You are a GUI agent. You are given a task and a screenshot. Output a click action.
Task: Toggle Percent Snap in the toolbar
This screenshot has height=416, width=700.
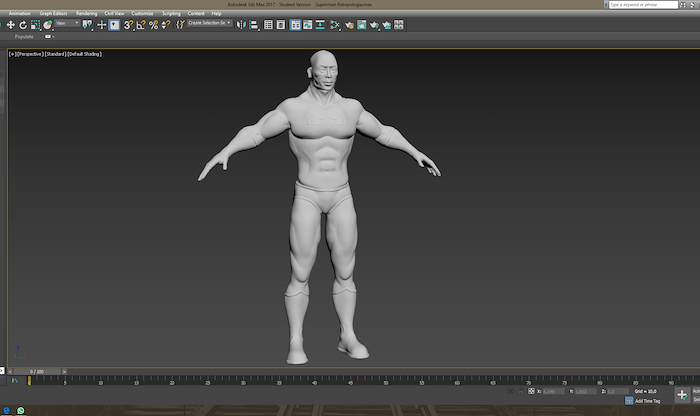click(x=153, y=25)
